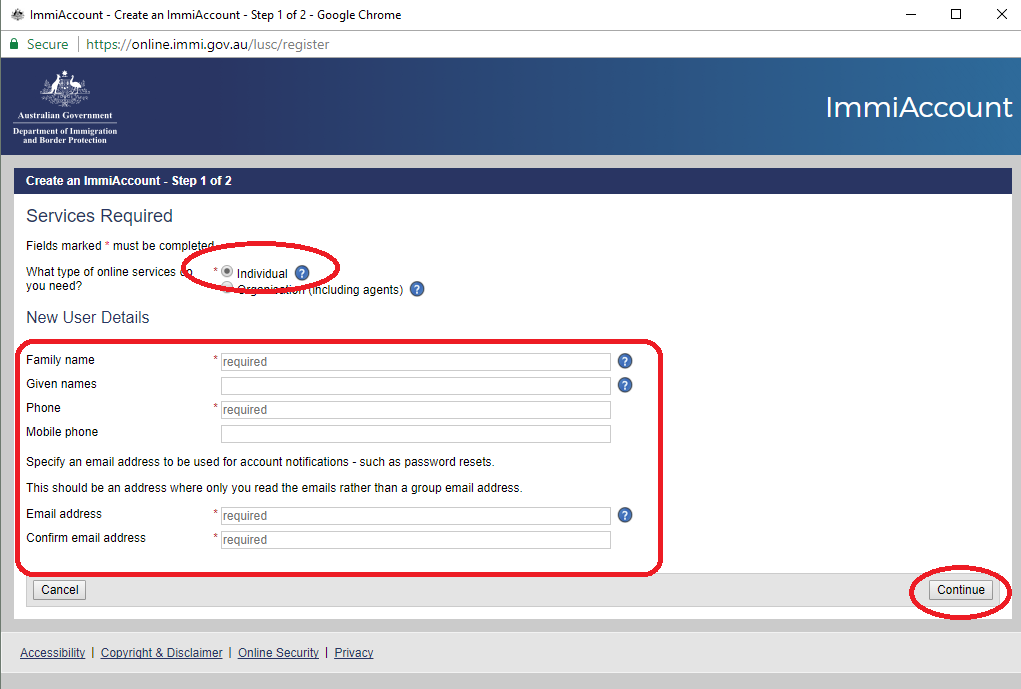Click the 'Services Required' heading
This screenshot has height=689, width=1021.
click(99, 216)
